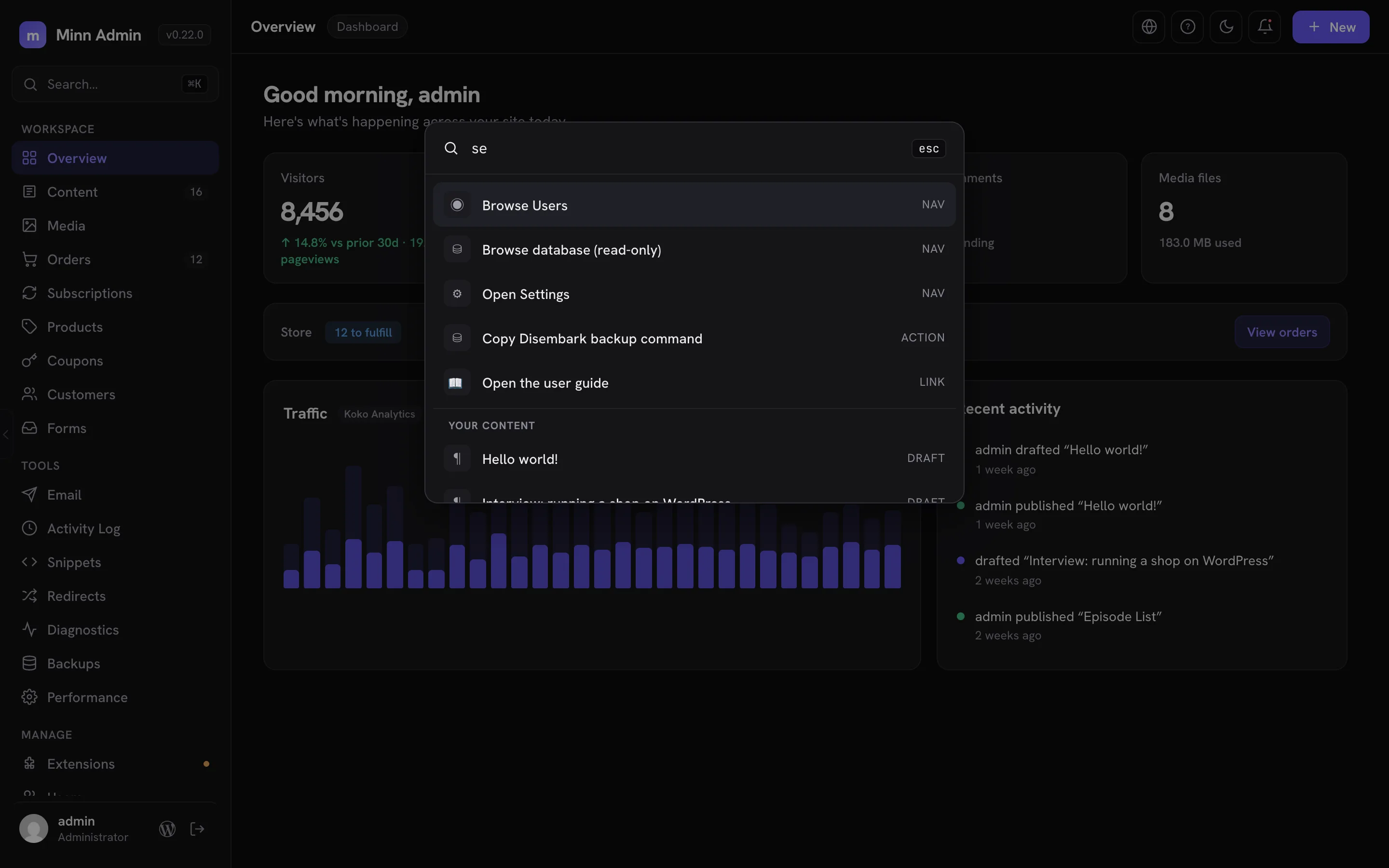Viewport: 1389px width, 868px height.
Task: Open Content section in sidebar
Action: (115, 192)
